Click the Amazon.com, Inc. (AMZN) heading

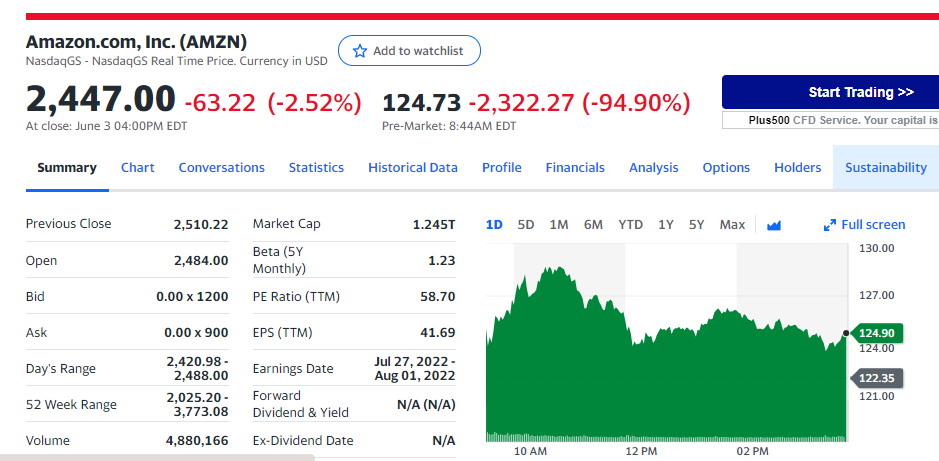pos(137,42)
